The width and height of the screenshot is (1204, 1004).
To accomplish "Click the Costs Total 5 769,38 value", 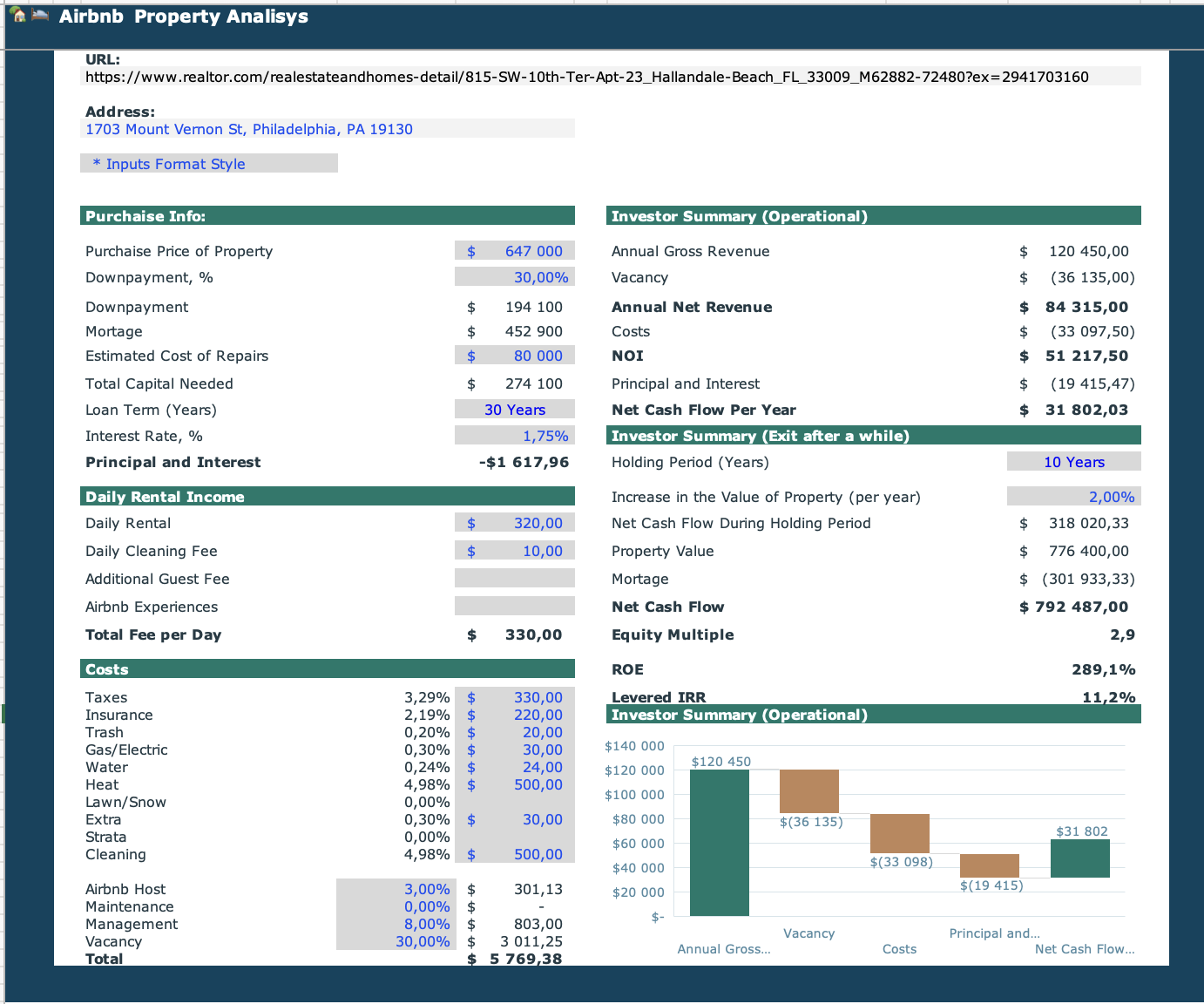I will pyautogui.click(x=515, y=959).
